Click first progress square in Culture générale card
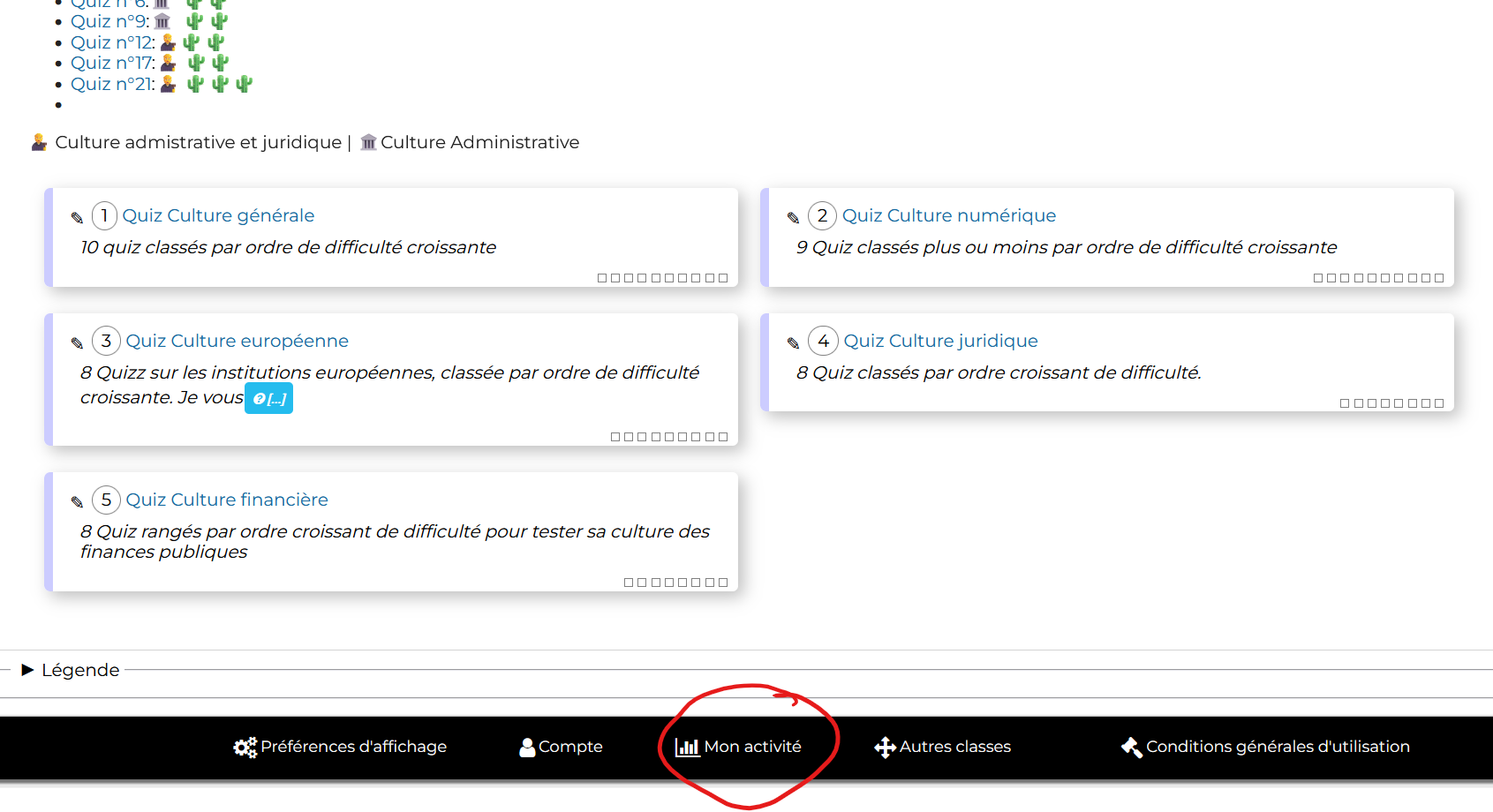The image size is (1493, 812). click(602, 278)
